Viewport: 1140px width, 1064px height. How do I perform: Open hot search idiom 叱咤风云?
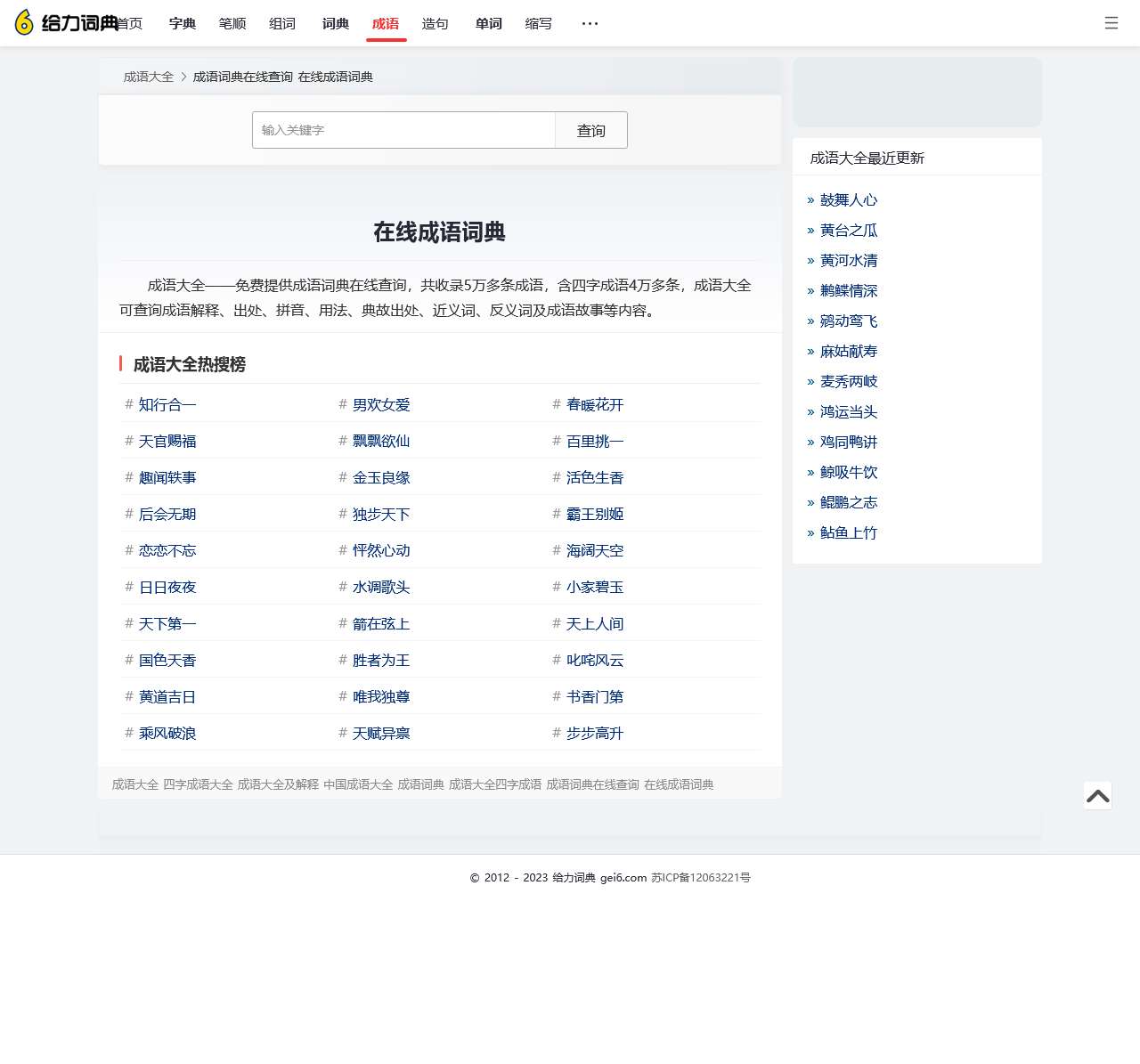(595, 660)
